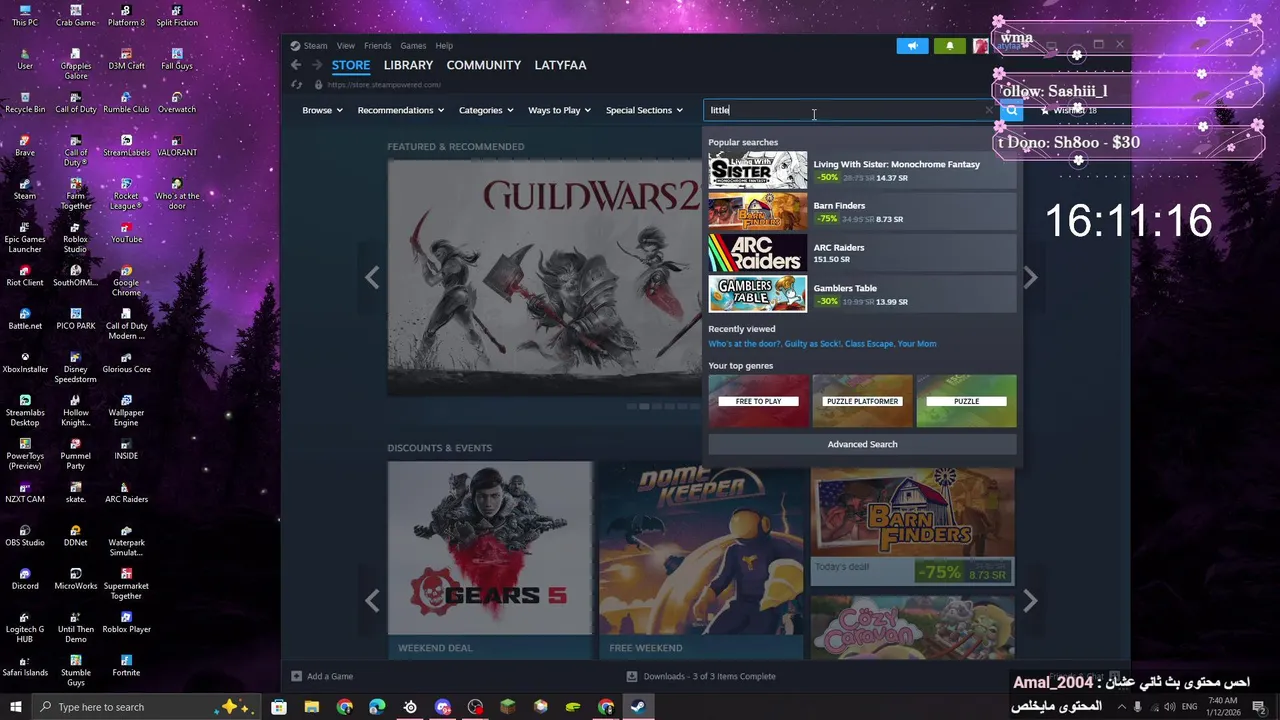Click the Add a Game plus icon

tap(296, 676)
